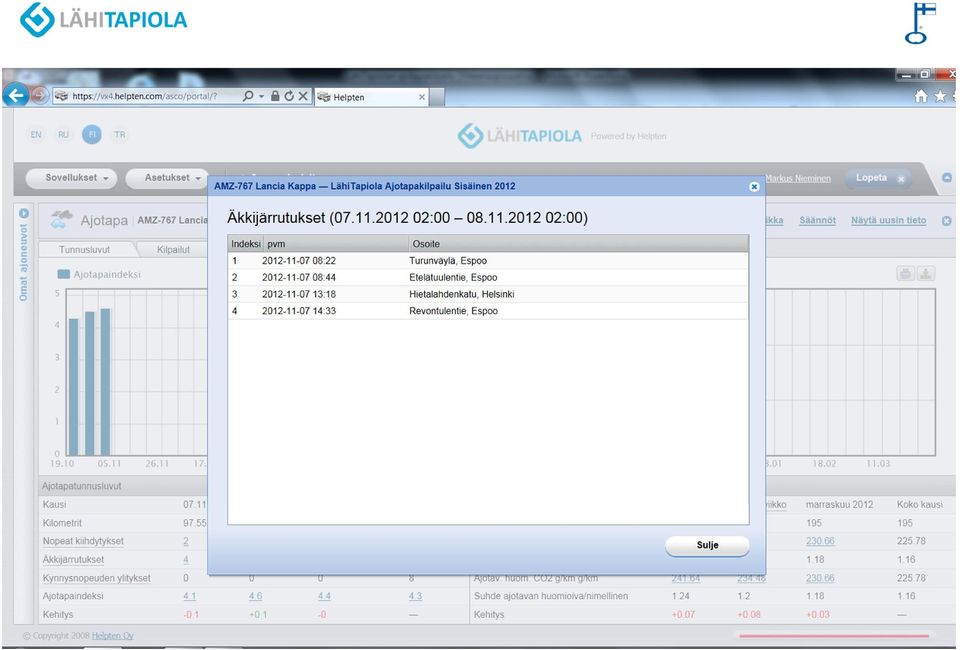Screen dimensions: 960x650
Task: Click the Näytä uusin tieto link
Action: (888, 220)
